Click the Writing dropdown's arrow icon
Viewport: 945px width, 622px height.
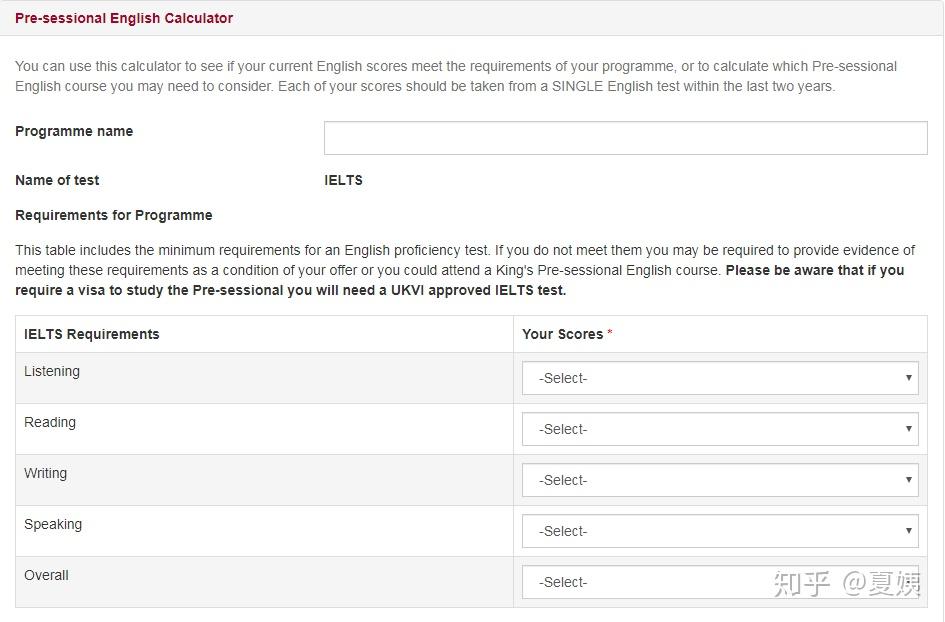908,480
